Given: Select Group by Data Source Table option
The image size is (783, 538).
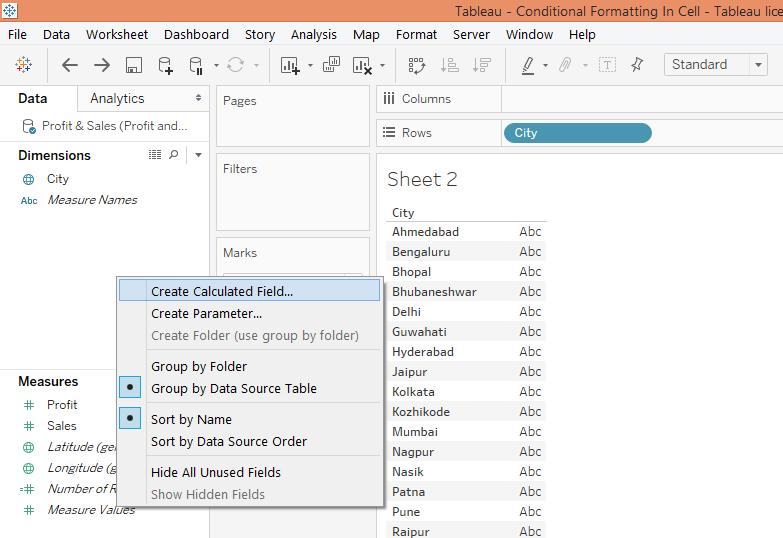Looking at the screenshot, I should point(233,389).
